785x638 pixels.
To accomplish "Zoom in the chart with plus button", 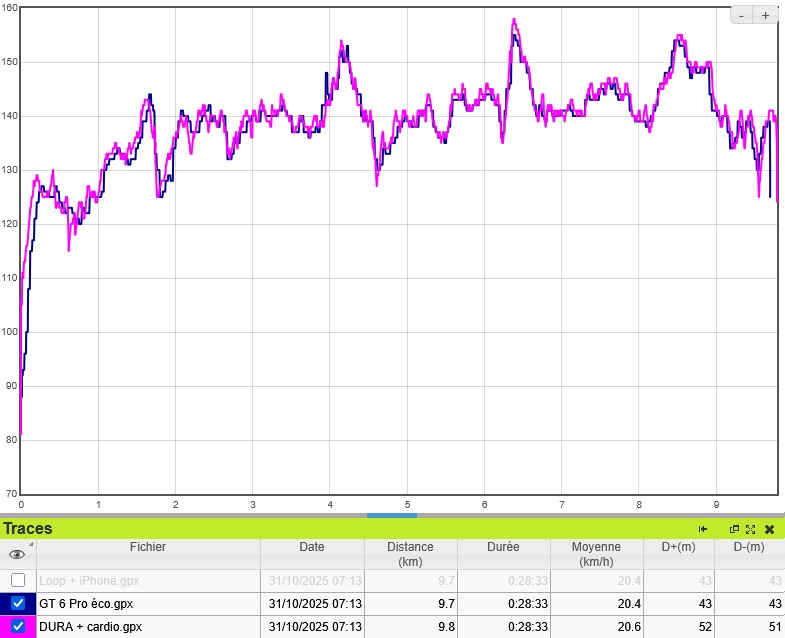I will coord(766,15).
